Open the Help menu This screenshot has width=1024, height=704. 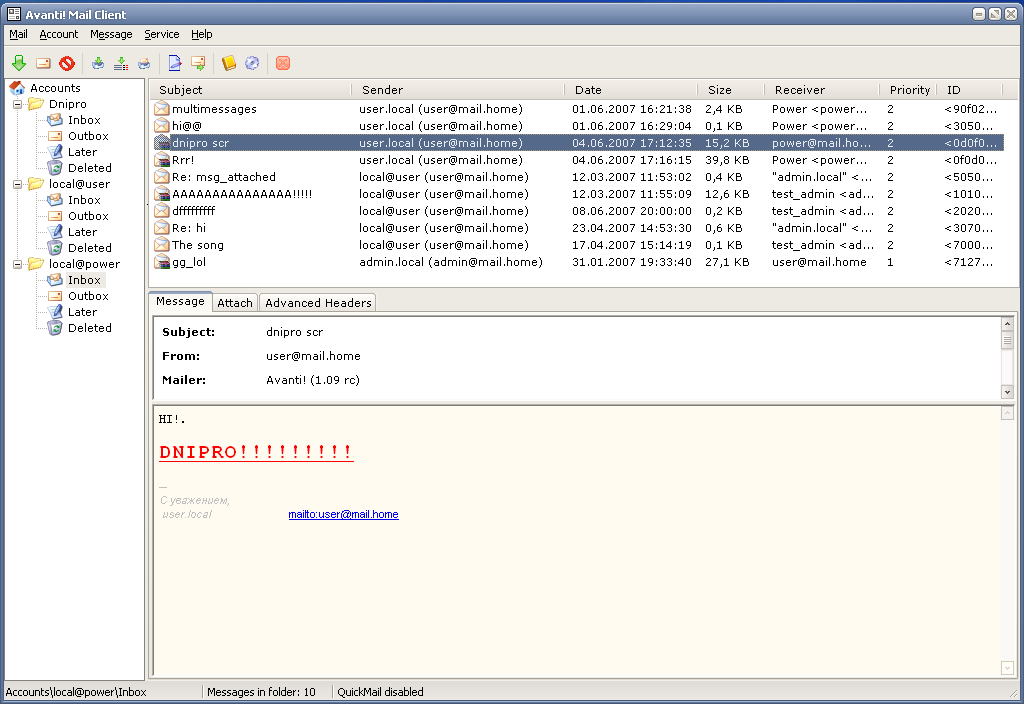click(201, 34)
